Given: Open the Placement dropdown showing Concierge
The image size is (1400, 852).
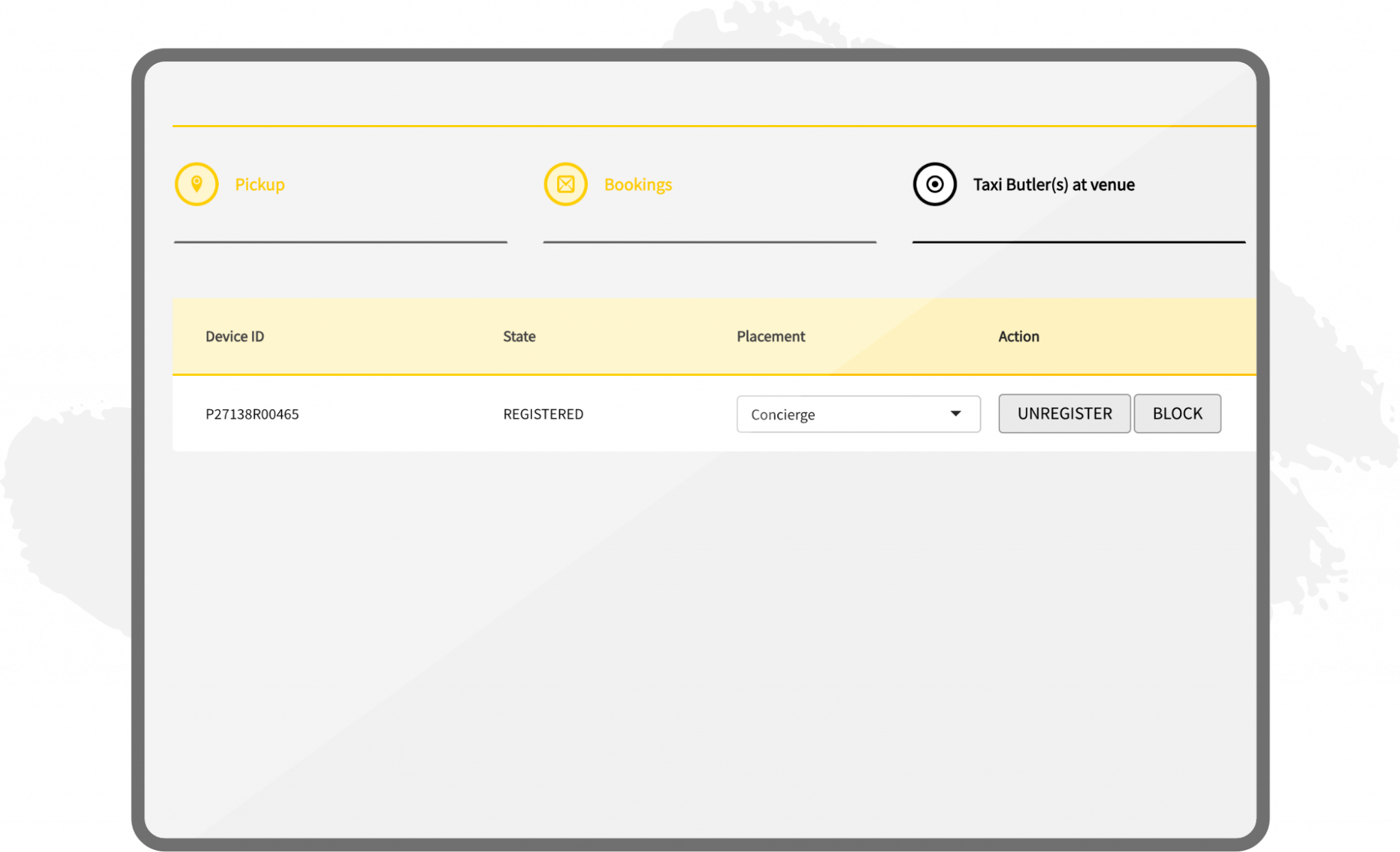Looking at the screenshot, I should click(x=858, y=413).
